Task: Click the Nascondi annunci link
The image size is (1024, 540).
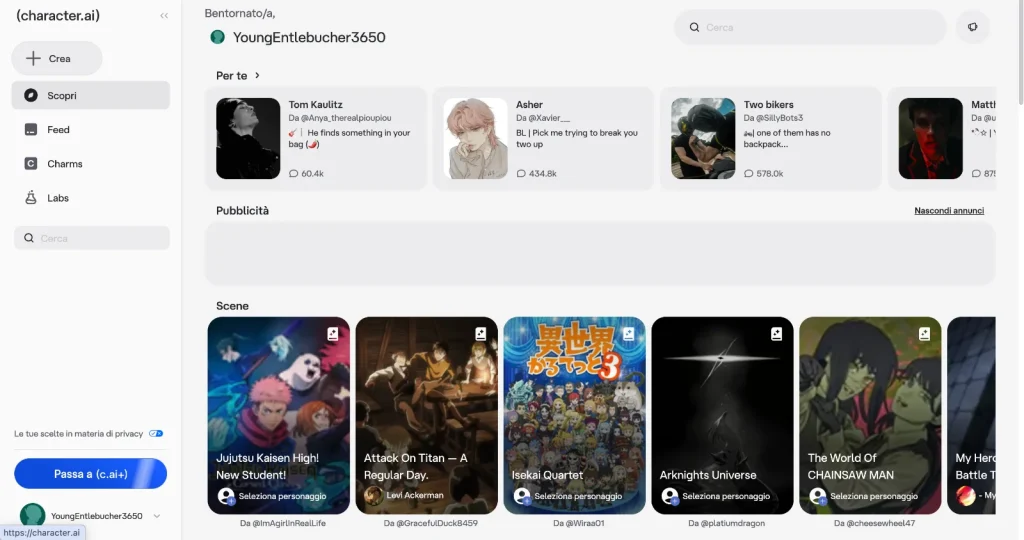Action: pos(949,211)
